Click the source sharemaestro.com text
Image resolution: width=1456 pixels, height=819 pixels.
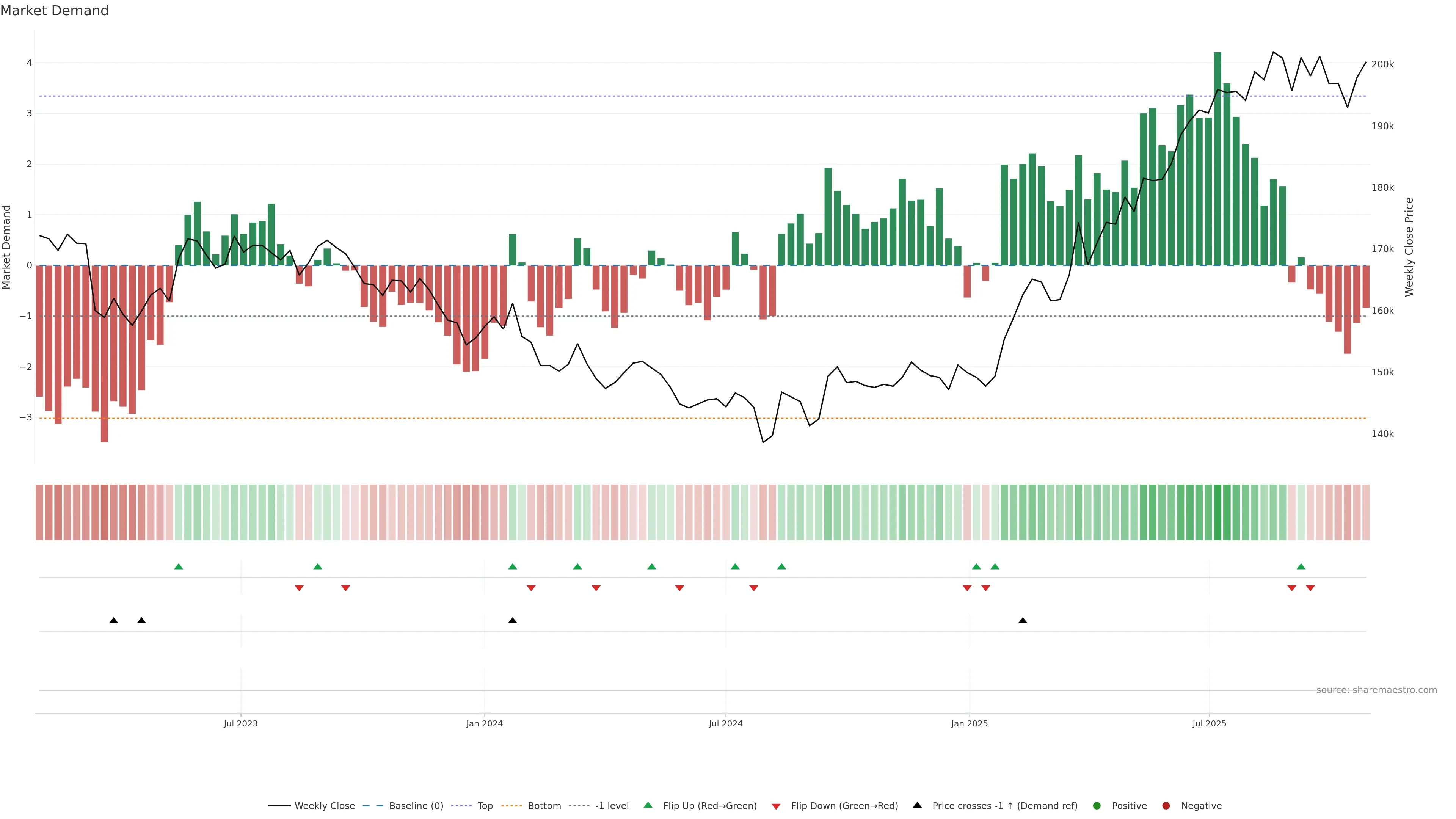pyautogui.click(x=1376, y=690)
